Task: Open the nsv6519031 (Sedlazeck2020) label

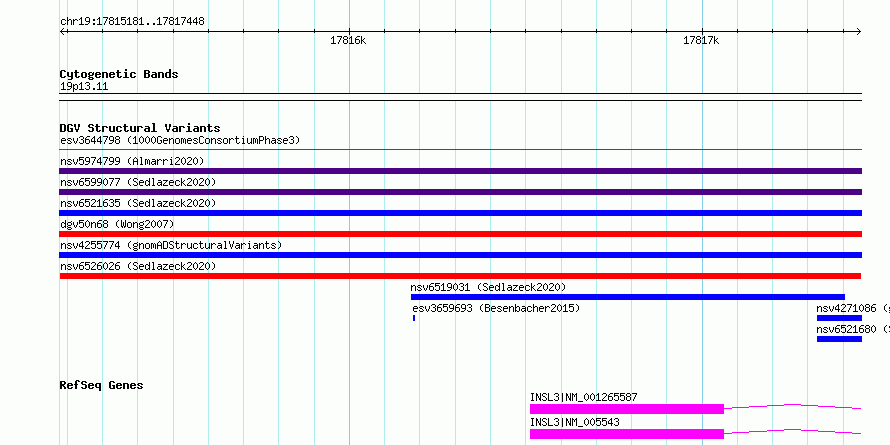Action: click(489, 287)
